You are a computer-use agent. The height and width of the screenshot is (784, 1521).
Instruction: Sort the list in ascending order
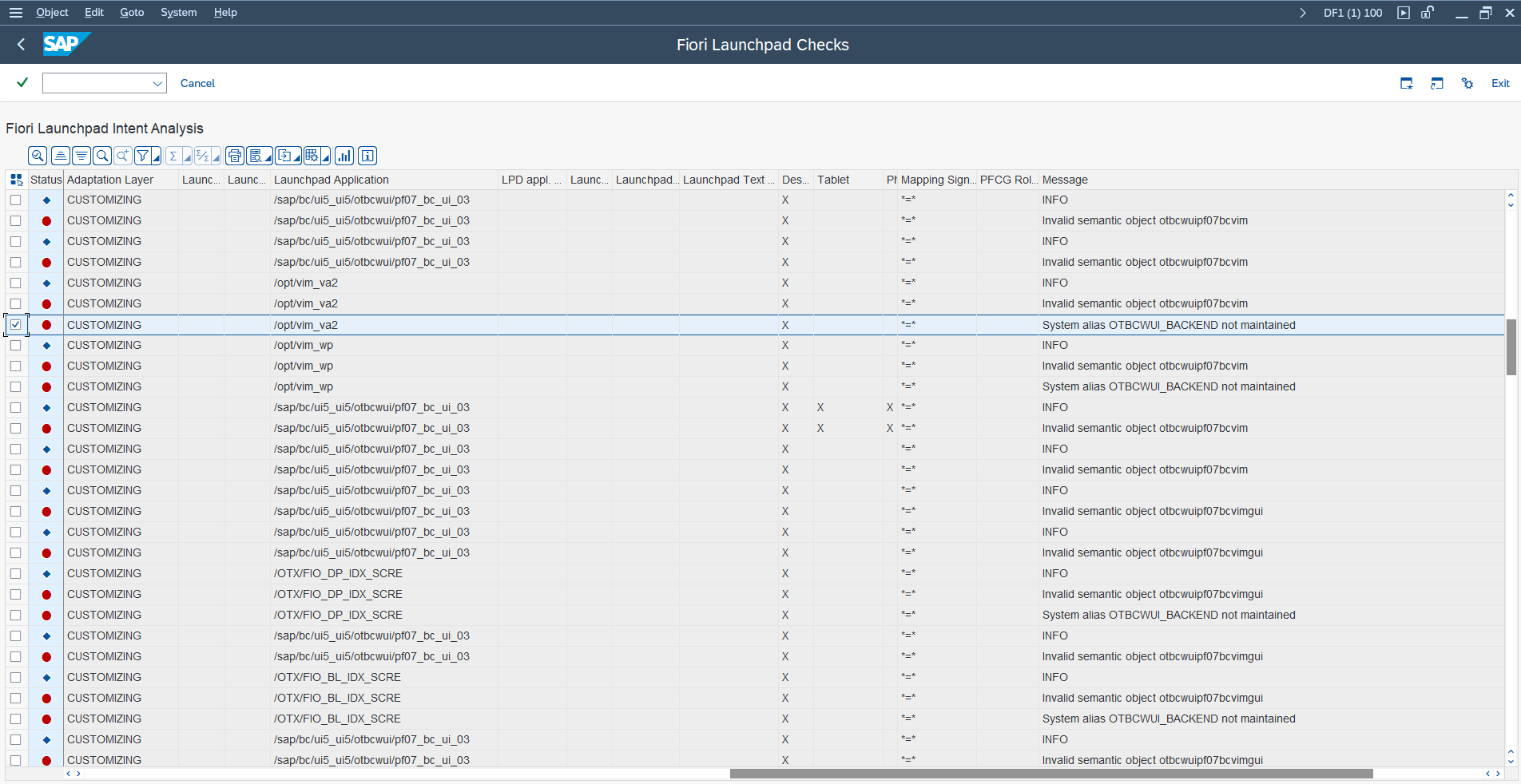tap(60, 156)
